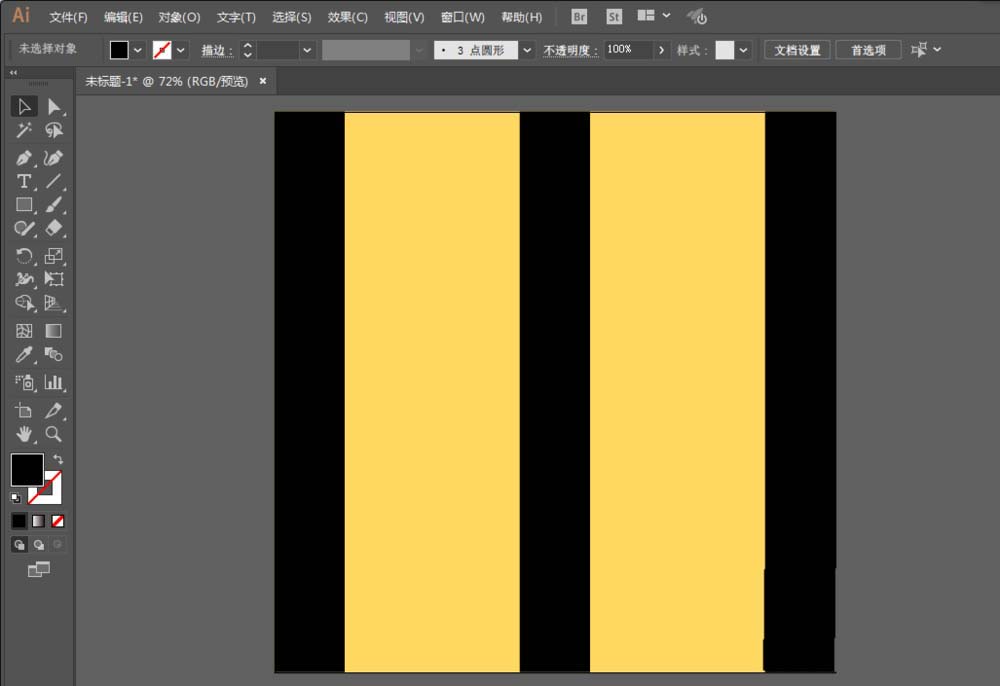Screen dimensions: 1000x686
Task: Open the 文件(F) menu
Action: (x=68, y=17)
